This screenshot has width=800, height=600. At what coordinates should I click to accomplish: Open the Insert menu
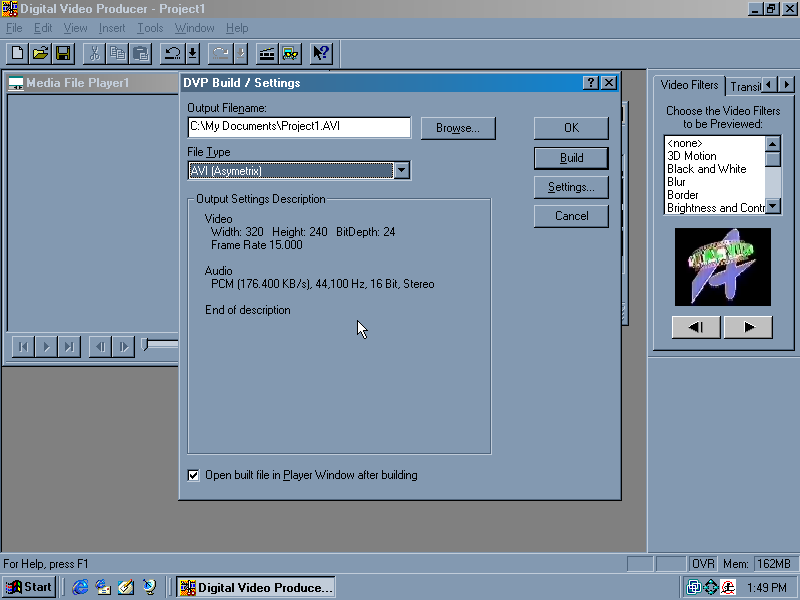(x=112, y=28)
